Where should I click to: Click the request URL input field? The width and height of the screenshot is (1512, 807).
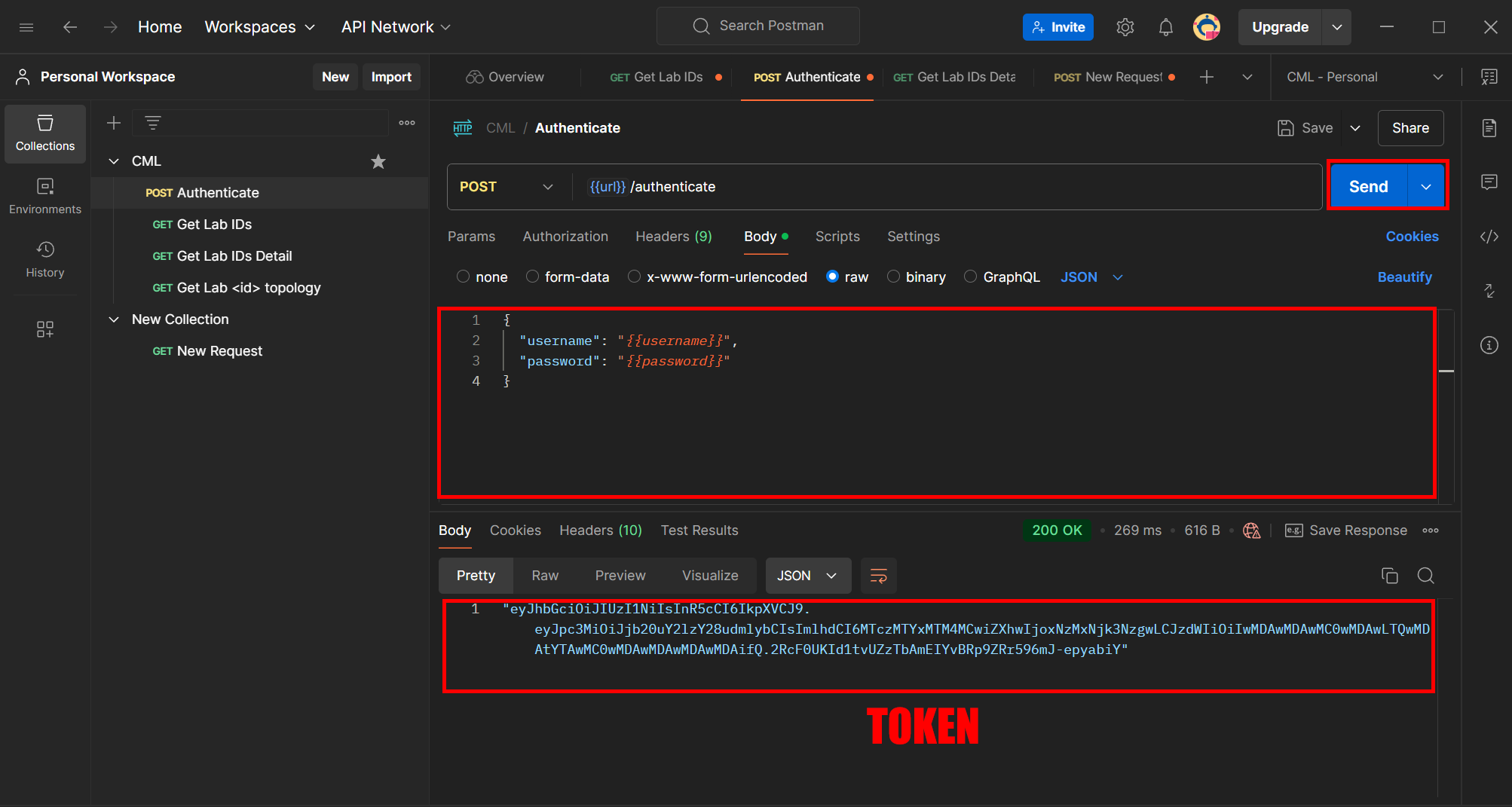pyautogui.click(x=942, y=187)
